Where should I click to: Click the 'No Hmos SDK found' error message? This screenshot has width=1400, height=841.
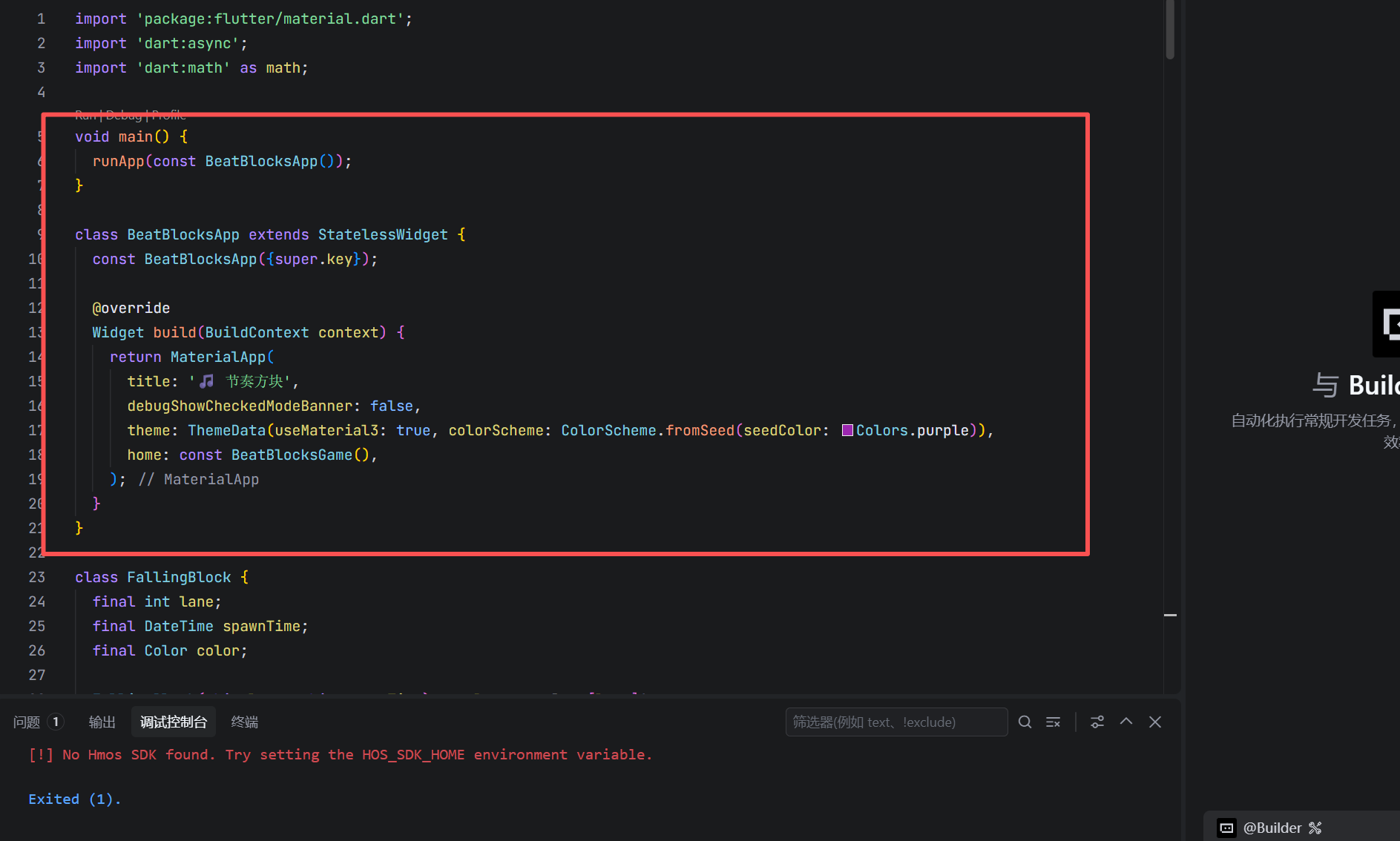[x=341, y=754]
